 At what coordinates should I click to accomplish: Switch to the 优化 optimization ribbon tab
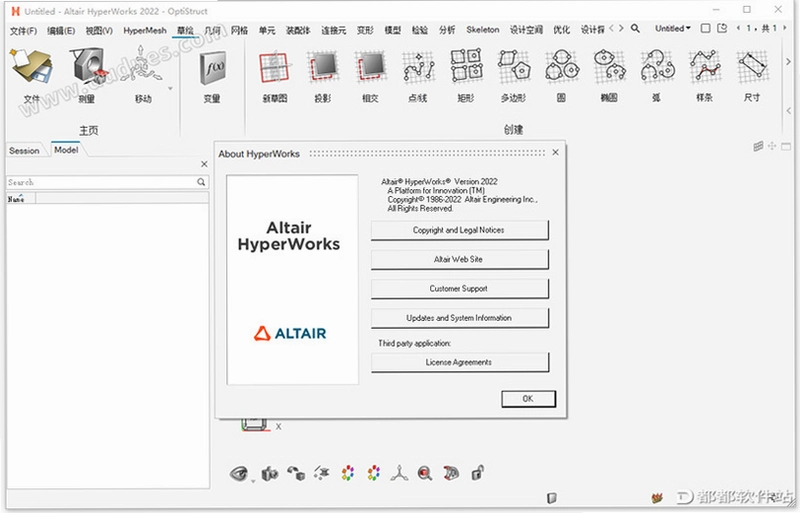[561, 30]
